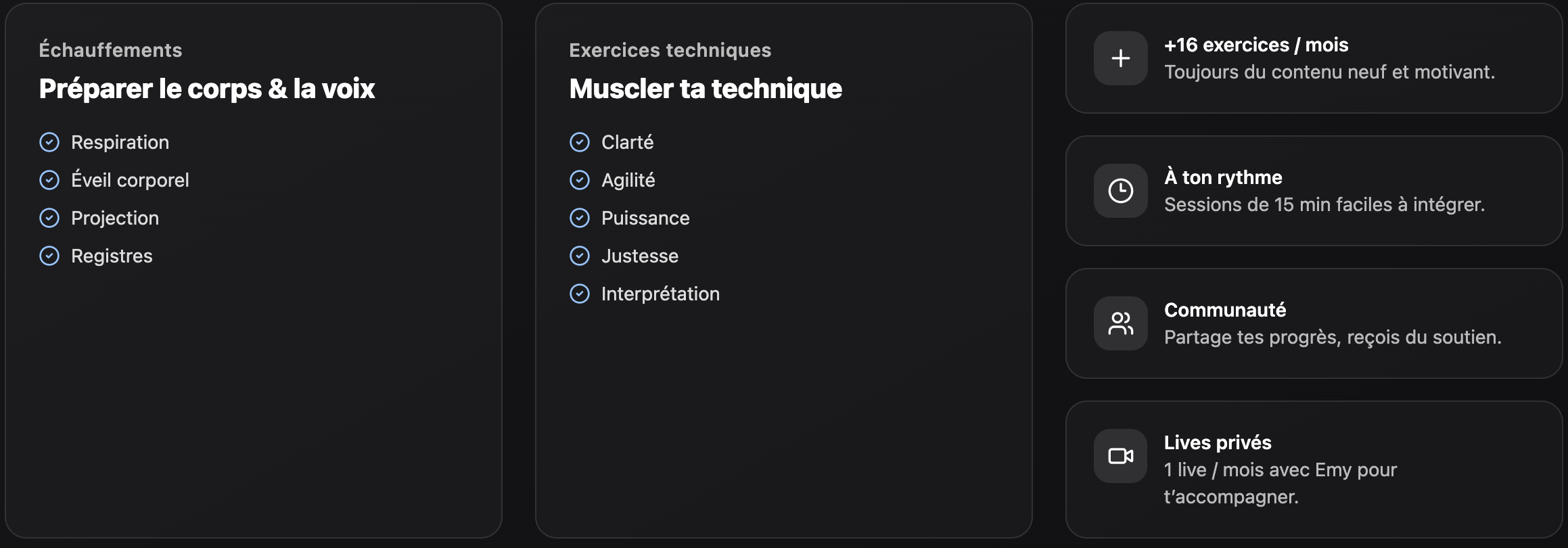Click the clock icon for À ton rythme
Viewport: 1568px width, 548px height.
(1120, 191)
